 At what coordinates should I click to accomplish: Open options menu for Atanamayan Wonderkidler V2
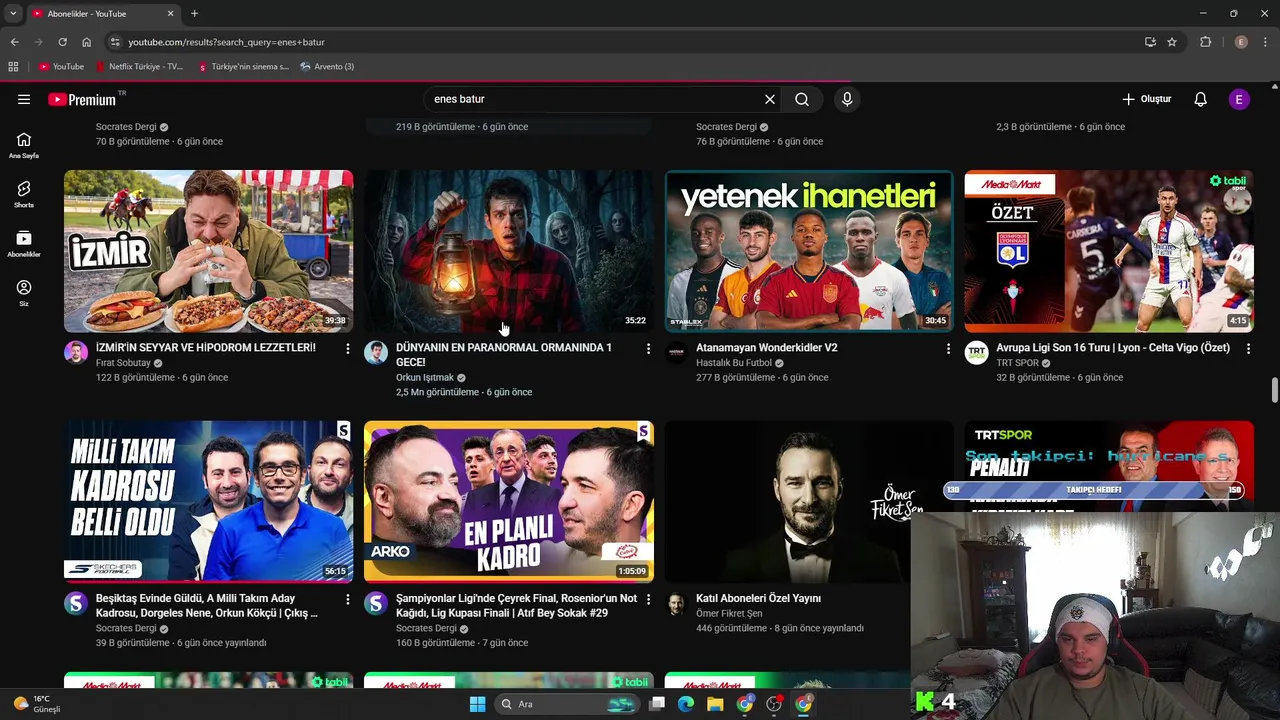pos(948,348)
